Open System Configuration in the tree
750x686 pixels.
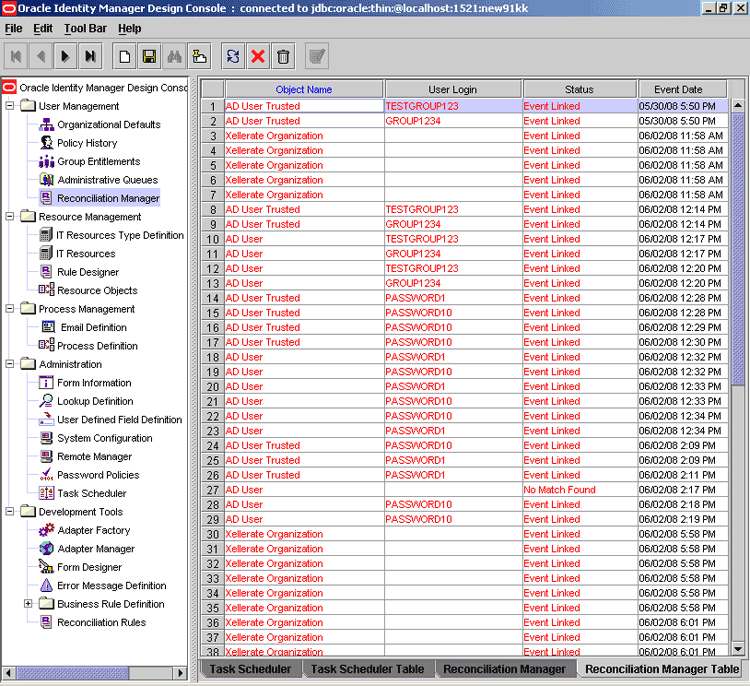105,438
